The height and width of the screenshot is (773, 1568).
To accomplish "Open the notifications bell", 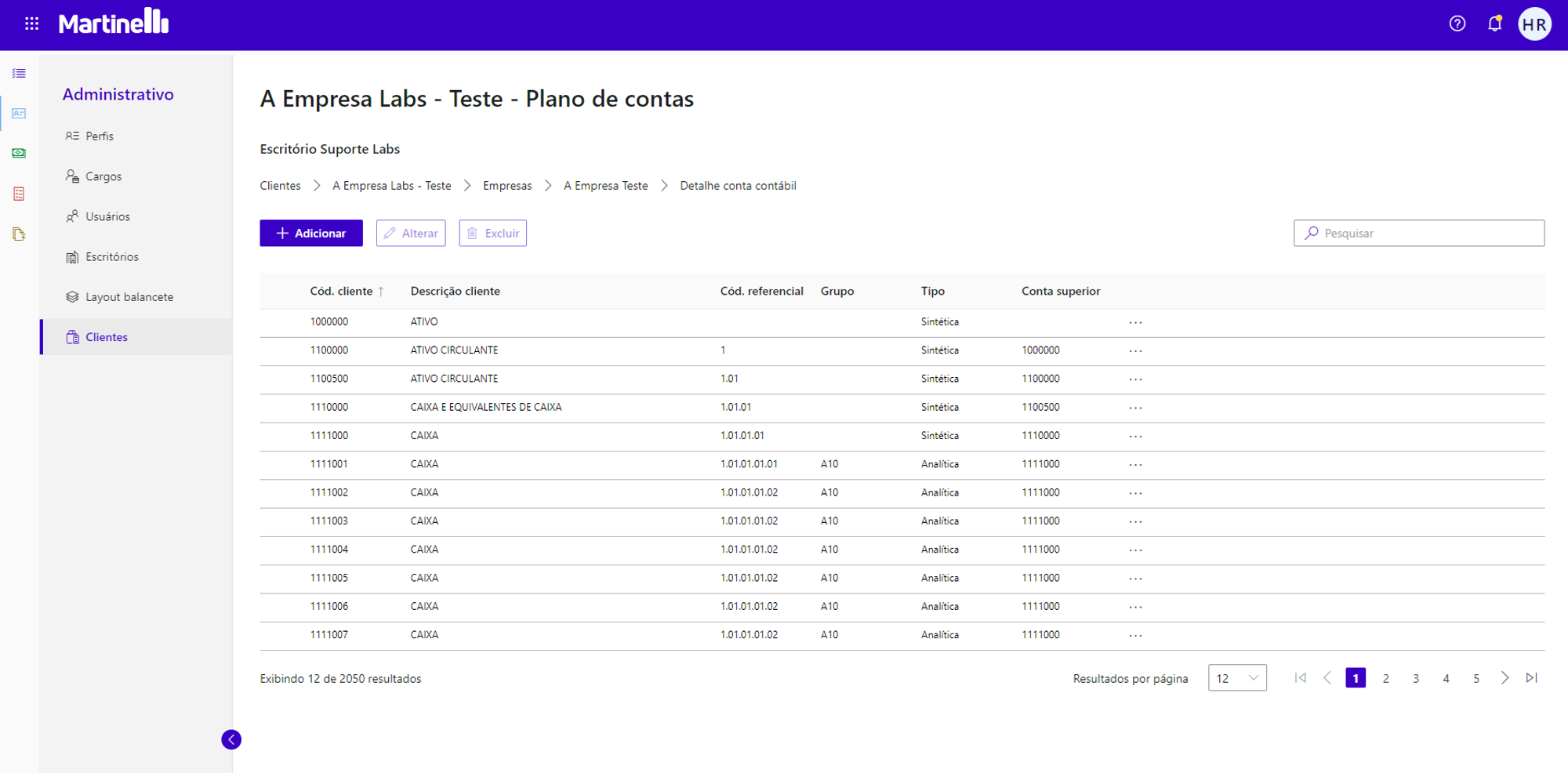I will coord(1494,24).
